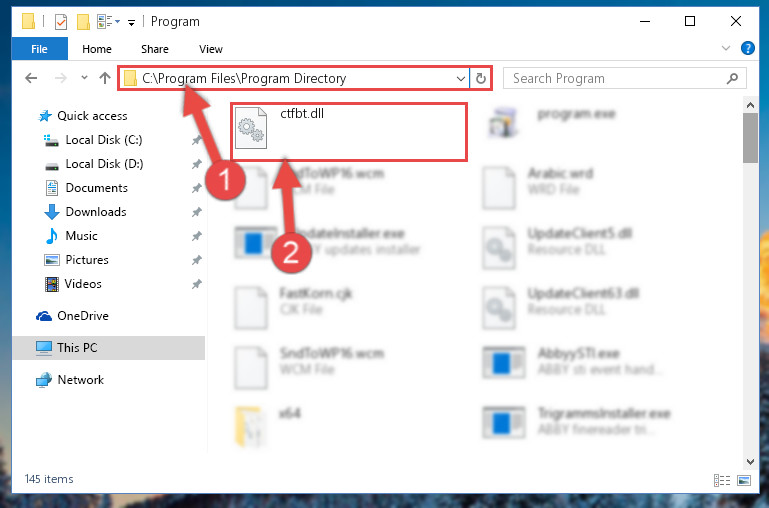This screenshot has width=769, height=508.
Task: Open the recent locations dropdown
Action: coord(84,77)
